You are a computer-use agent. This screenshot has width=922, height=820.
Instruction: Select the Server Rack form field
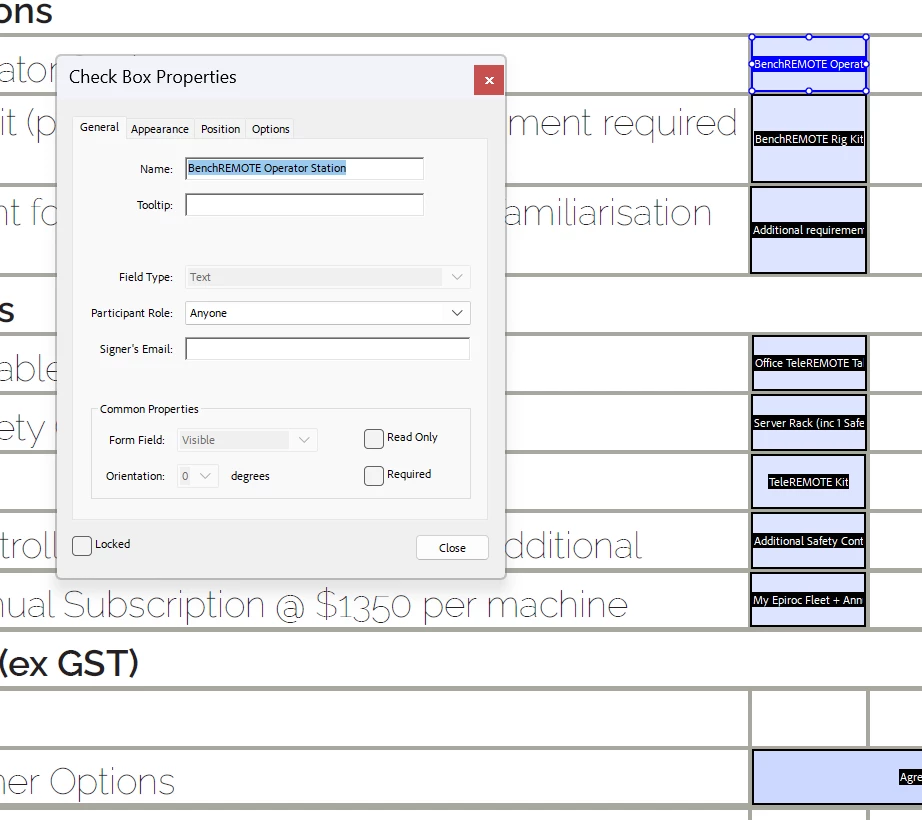[809, 423]
